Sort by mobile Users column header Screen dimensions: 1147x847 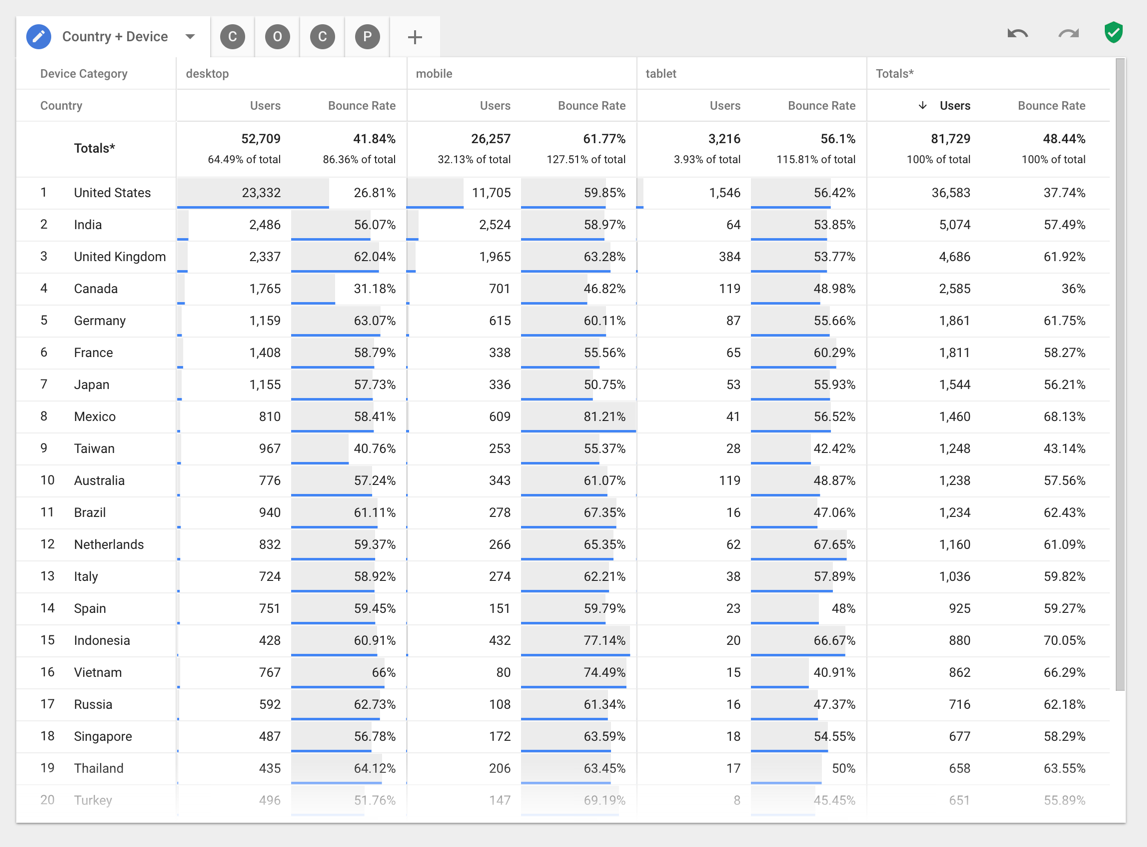tap(494, 106)
